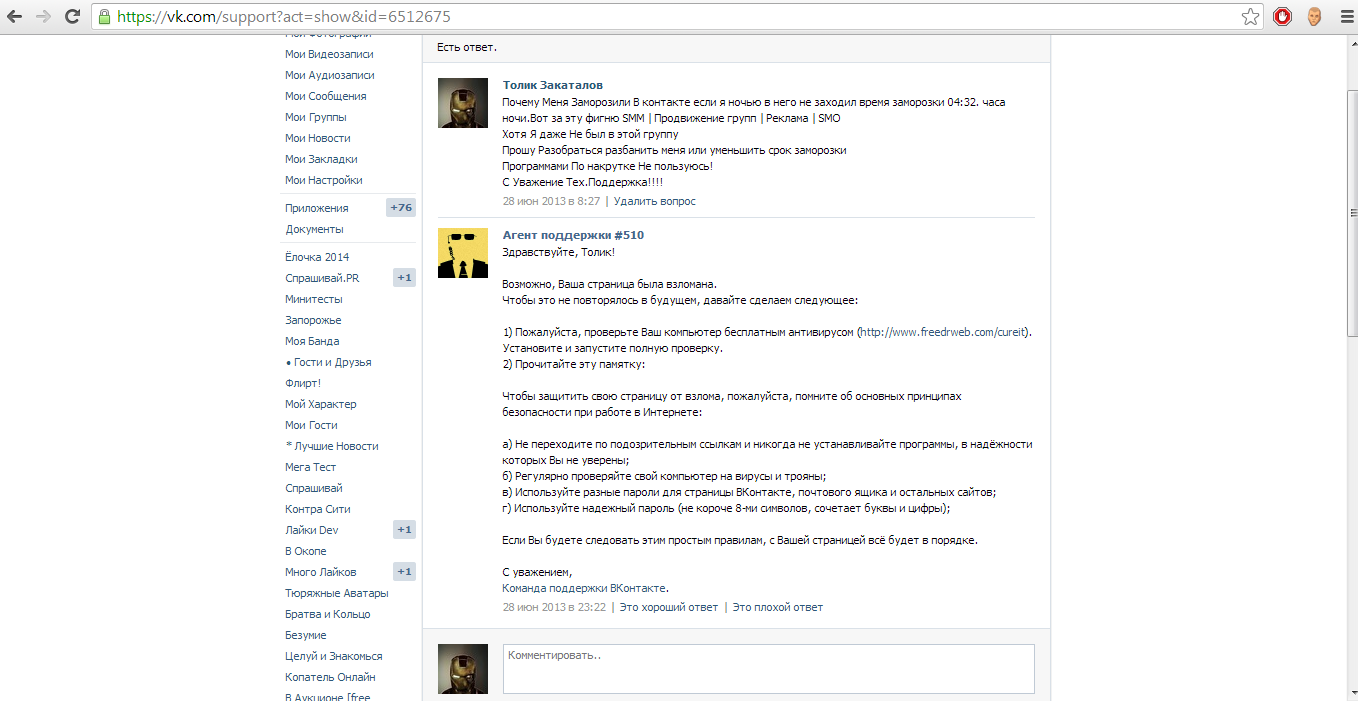The width and height of the screenshot is (1358, 701).
Task: Open the Моя Банда app link
Action: click(312, 341)
